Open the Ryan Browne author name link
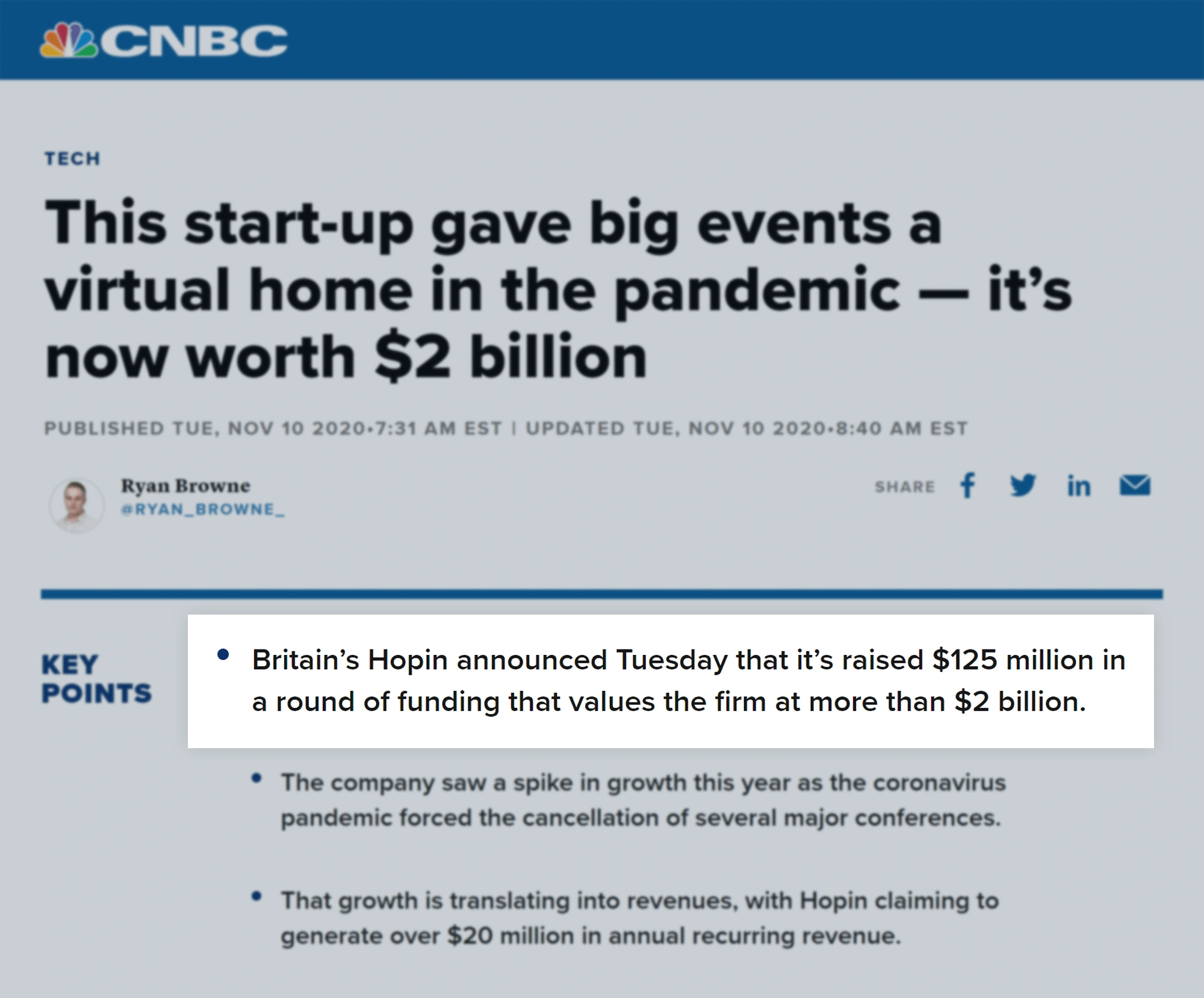Screen dimensions: 1204x998 (x=185, y=485)
